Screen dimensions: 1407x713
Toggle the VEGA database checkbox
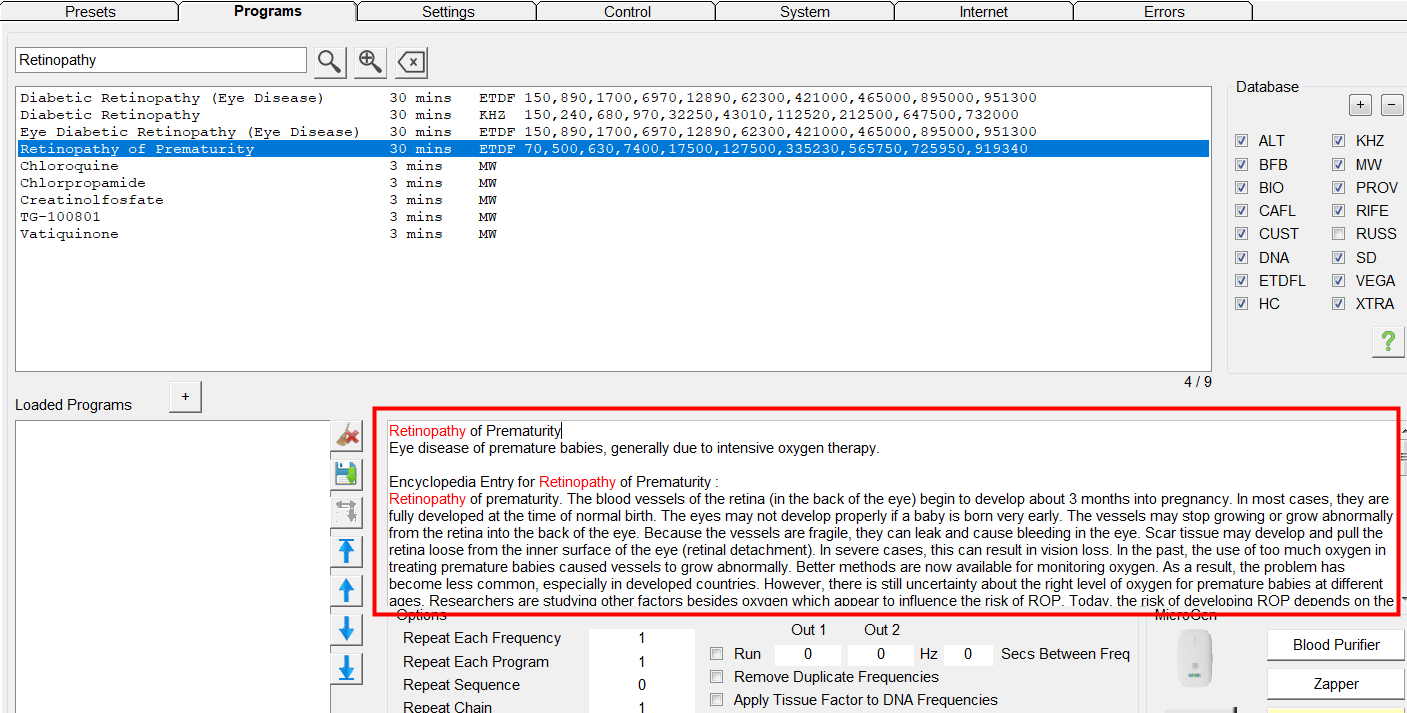[1339, 280]
